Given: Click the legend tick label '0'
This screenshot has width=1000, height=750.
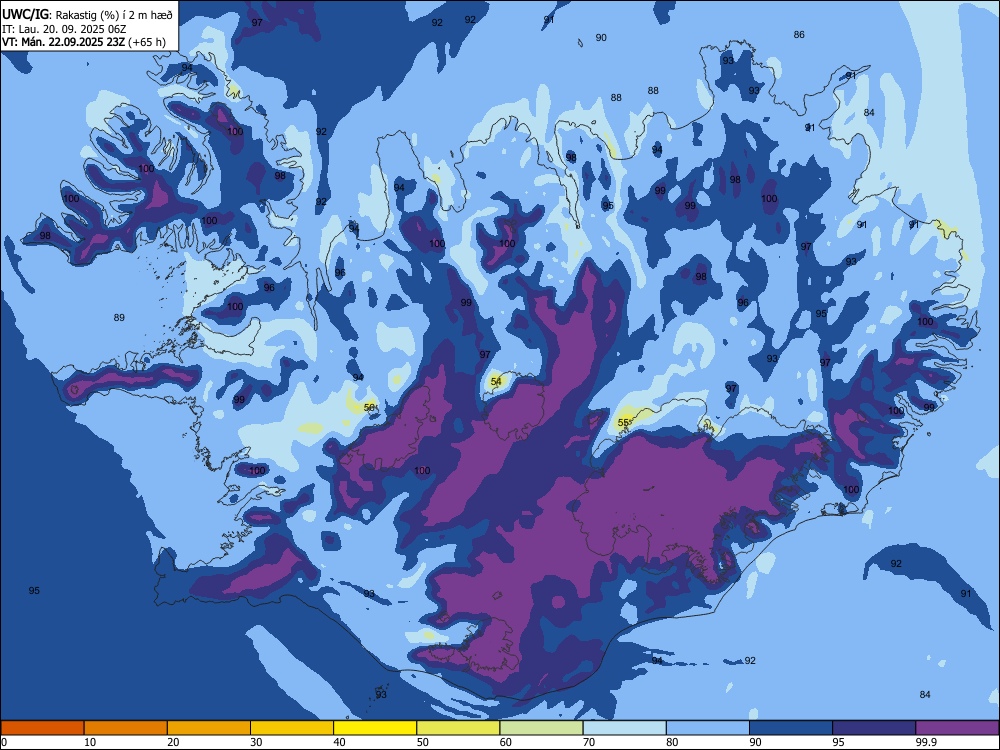Looking at the screenshot, I should pos(4,742).
